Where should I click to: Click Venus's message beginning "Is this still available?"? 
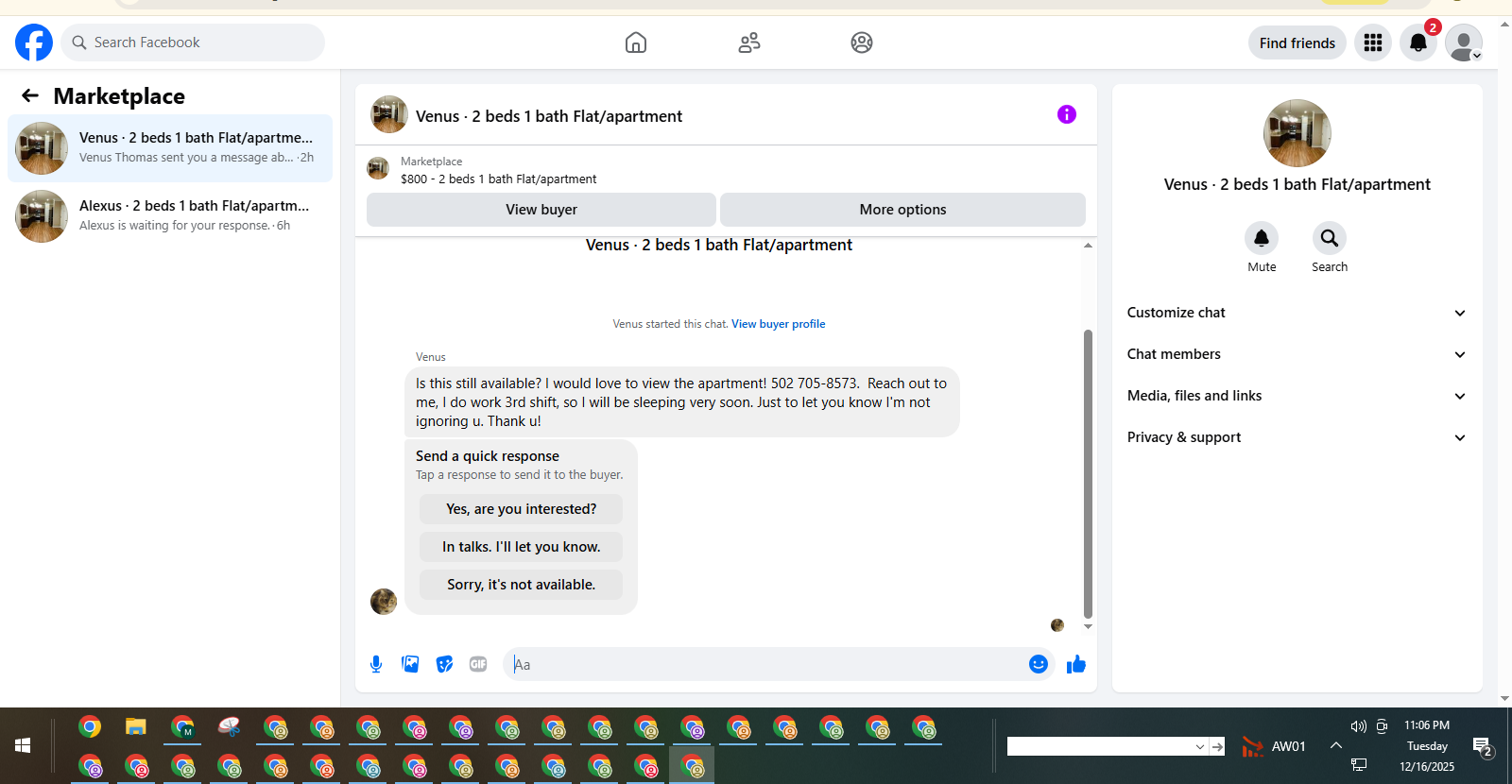tap(681, 402)
